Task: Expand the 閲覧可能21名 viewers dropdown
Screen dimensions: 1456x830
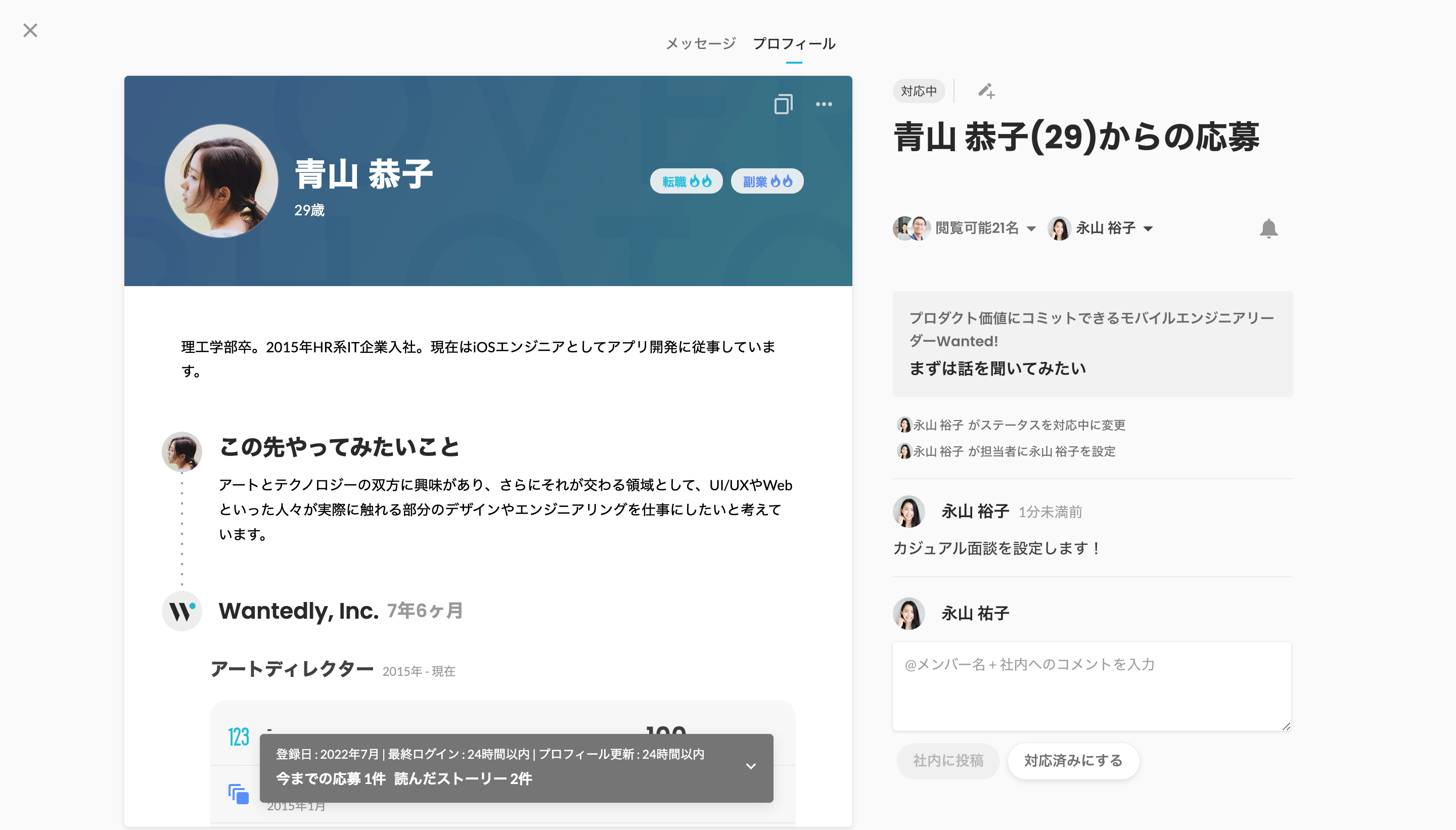Action: pyautogui.click(x=977, y=228)
